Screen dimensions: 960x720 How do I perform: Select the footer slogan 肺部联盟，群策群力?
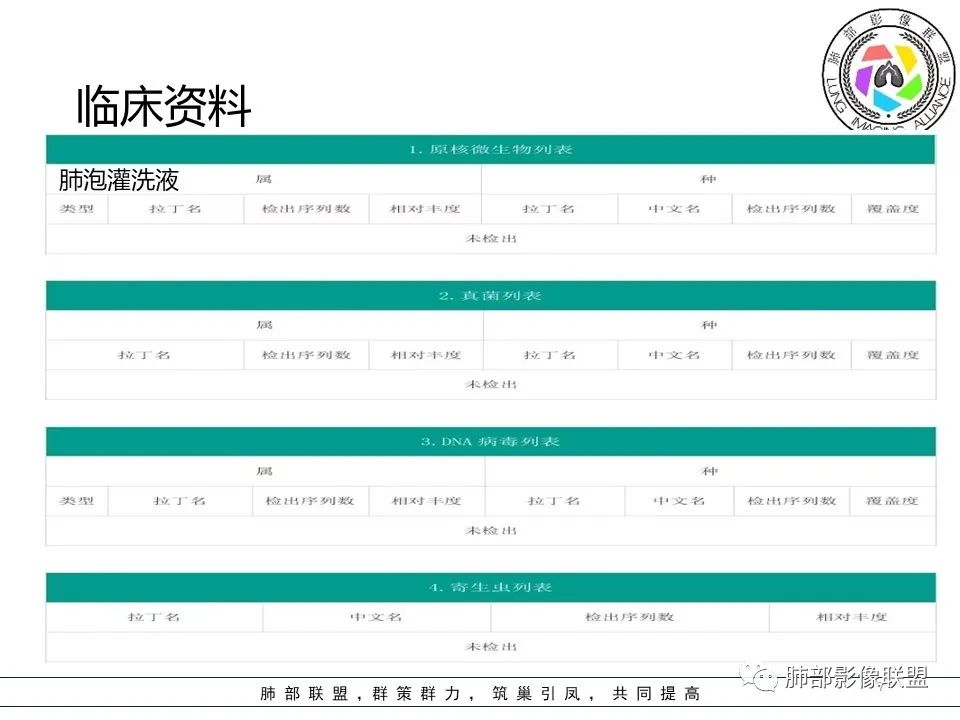(359, 694)
